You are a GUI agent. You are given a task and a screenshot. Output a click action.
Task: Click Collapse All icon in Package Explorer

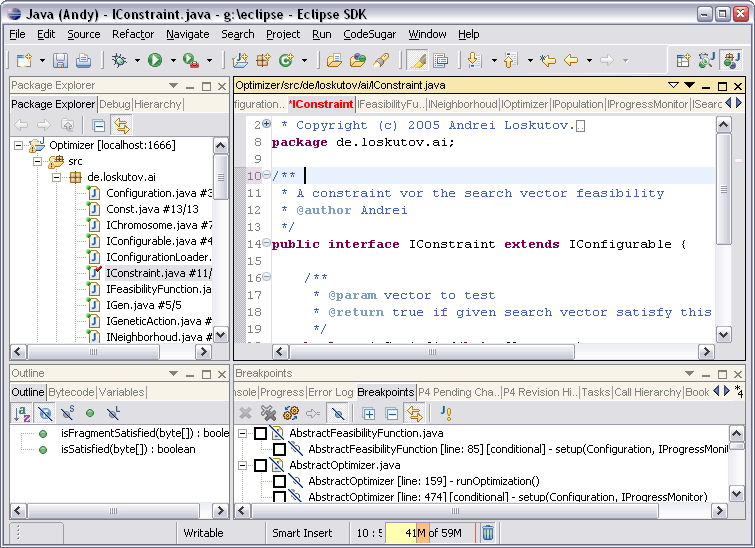[x=98, y=125]
